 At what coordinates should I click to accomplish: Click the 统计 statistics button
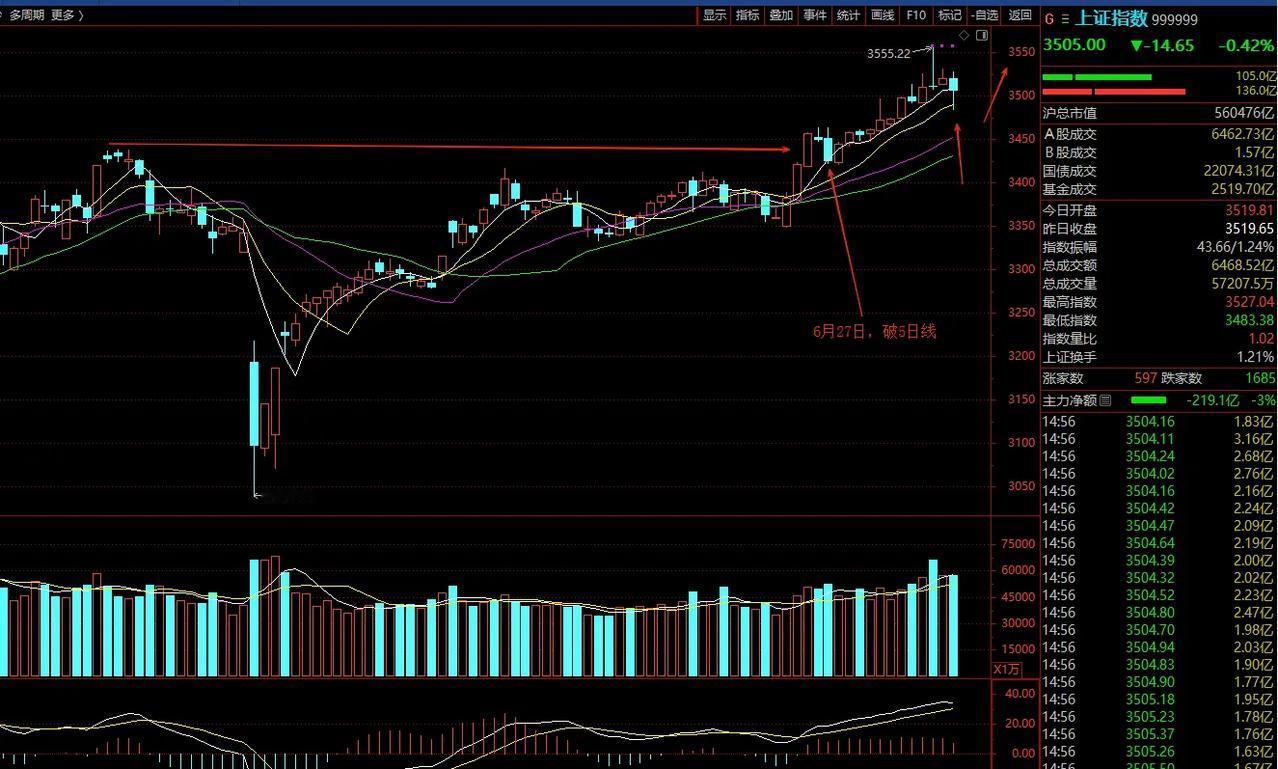pos(848,15)
